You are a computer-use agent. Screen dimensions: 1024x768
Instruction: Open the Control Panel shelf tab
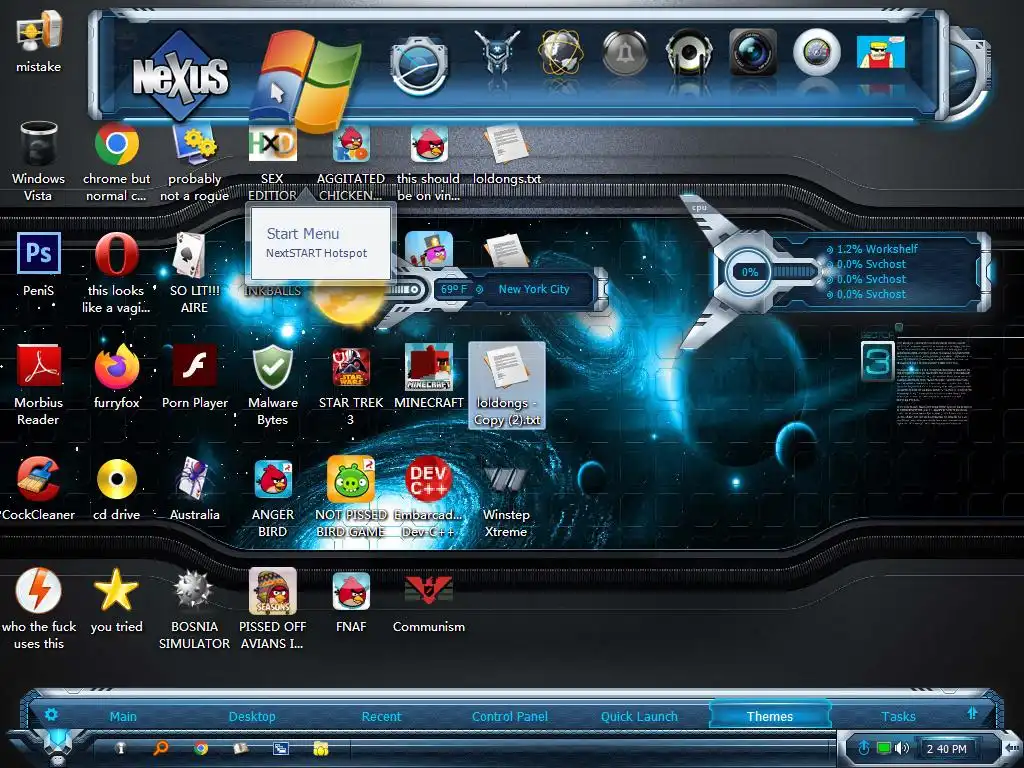509,716
